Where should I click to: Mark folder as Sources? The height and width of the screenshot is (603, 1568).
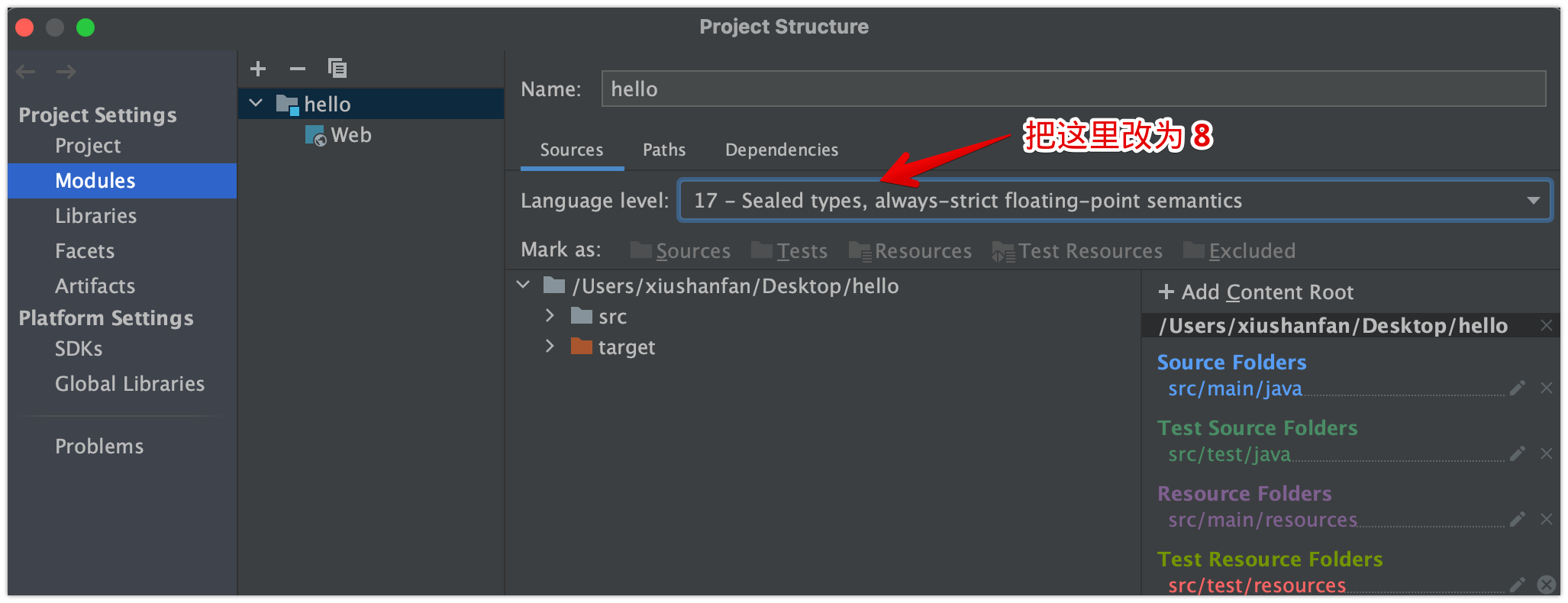680,251
